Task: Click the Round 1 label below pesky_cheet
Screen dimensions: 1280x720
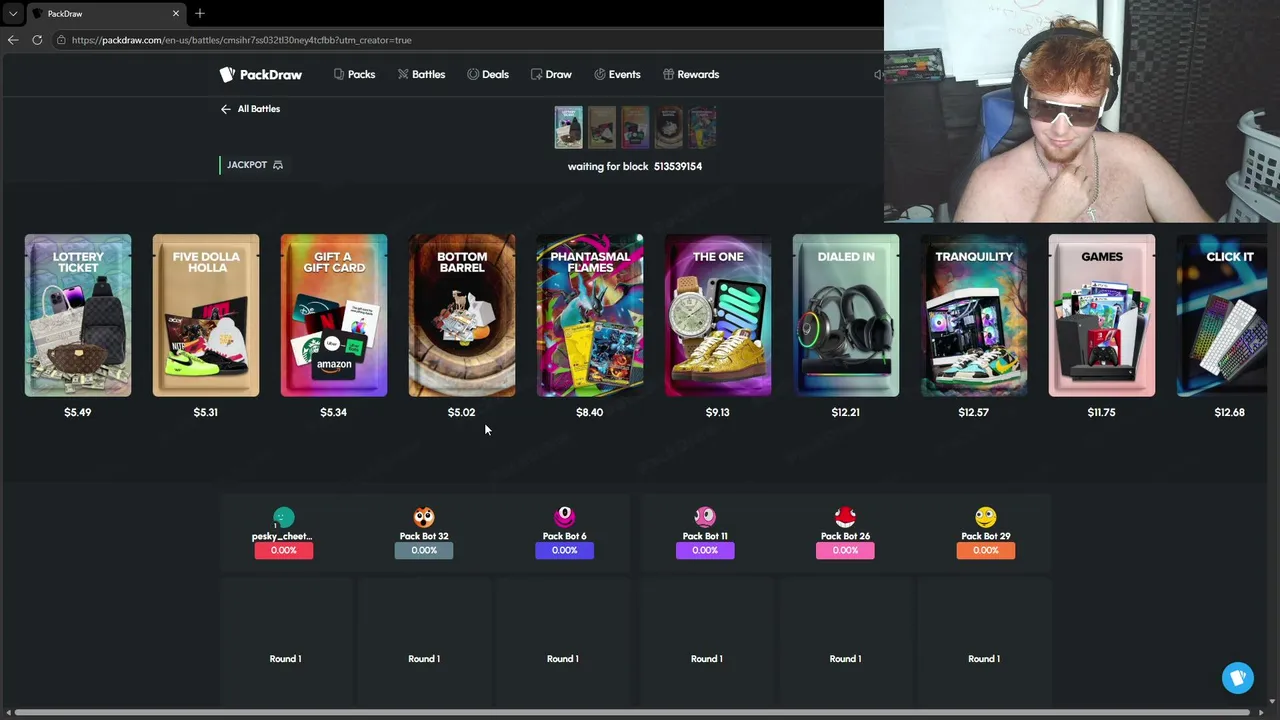Action: click(285, 659)
